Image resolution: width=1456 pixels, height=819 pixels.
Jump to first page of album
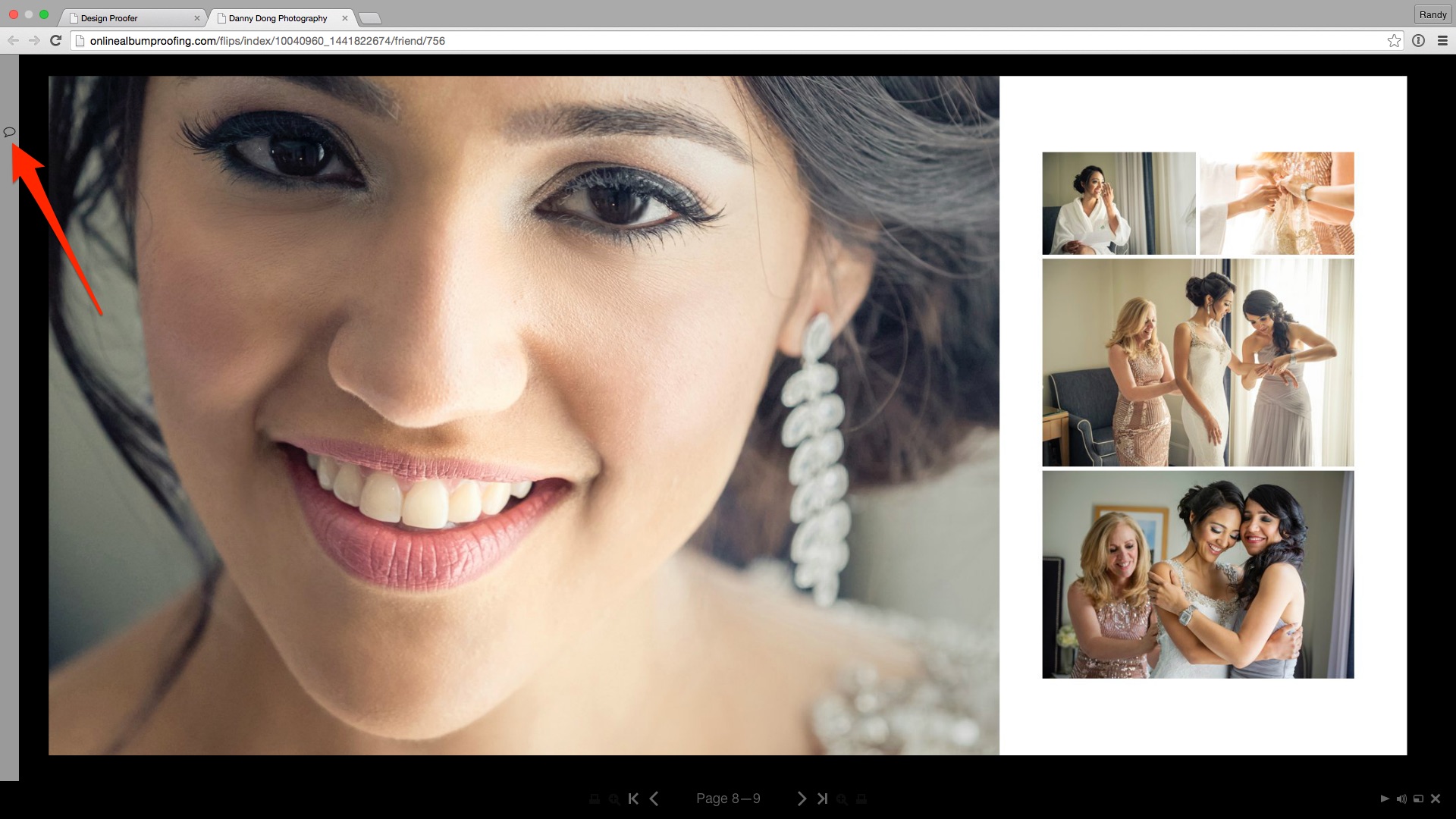tap(634, 799)
